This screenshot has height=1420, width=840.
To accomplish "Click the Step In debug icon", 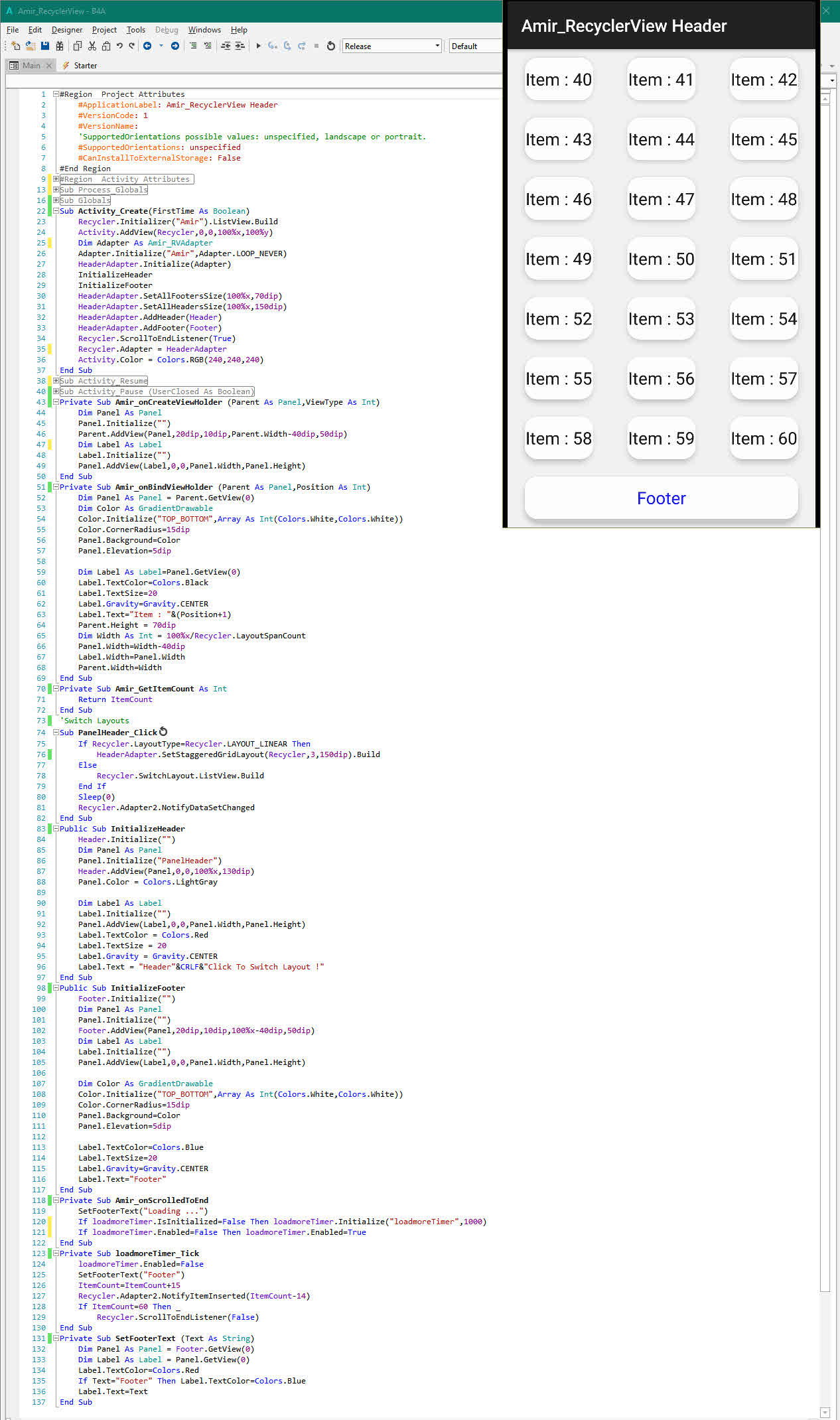I will (273, 46).
